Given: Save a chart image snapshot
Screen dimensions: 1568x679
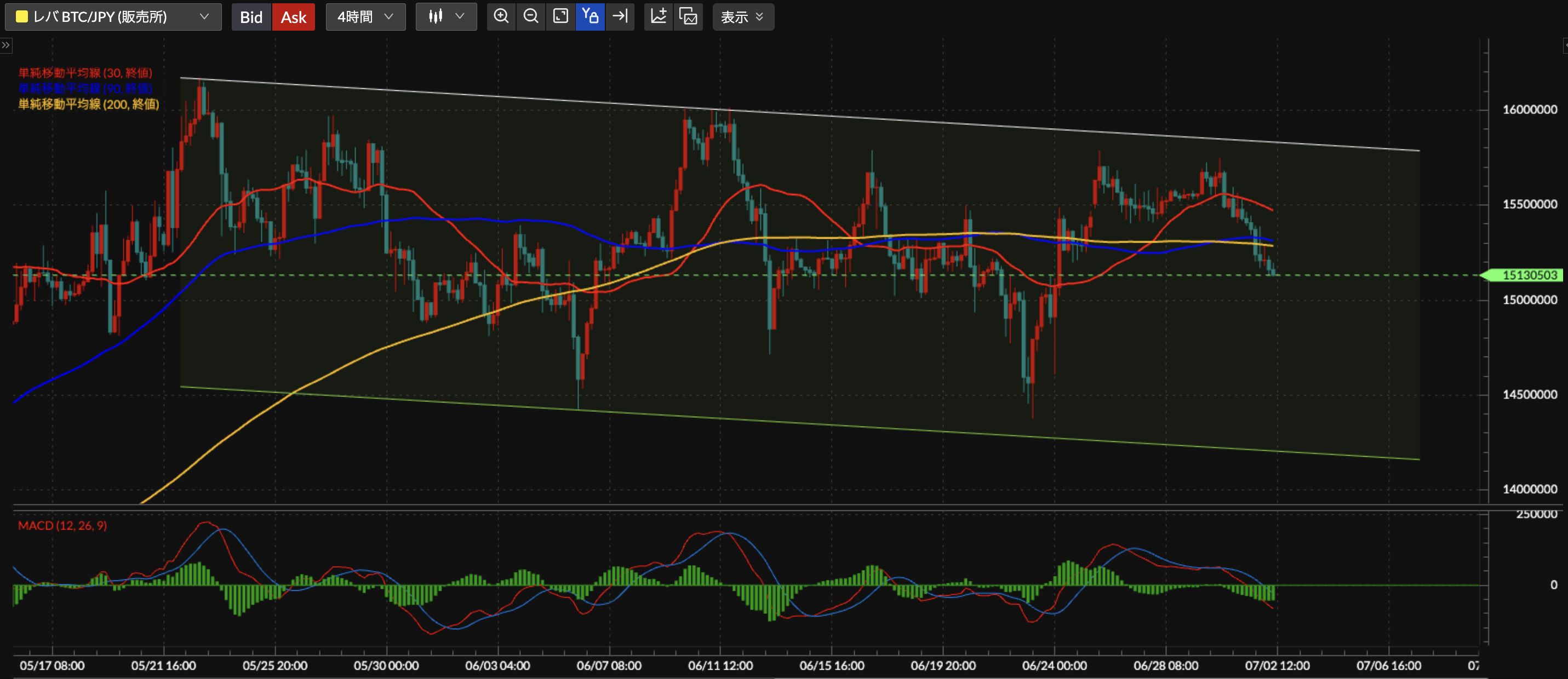Looking at the screenshot, I should click(x=689, y=16).
